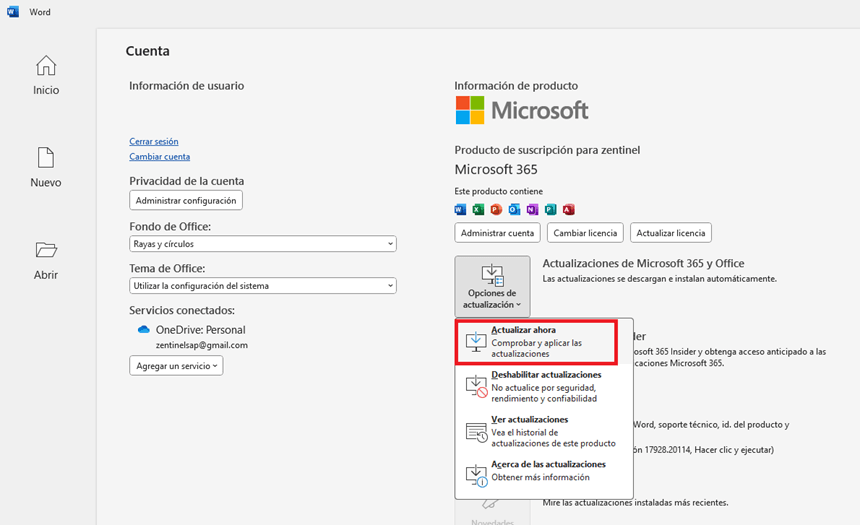Viewport: 860px width, 525px height.
Task: Click the OneNote app icon under product contents
Action: tap(533, 209)
